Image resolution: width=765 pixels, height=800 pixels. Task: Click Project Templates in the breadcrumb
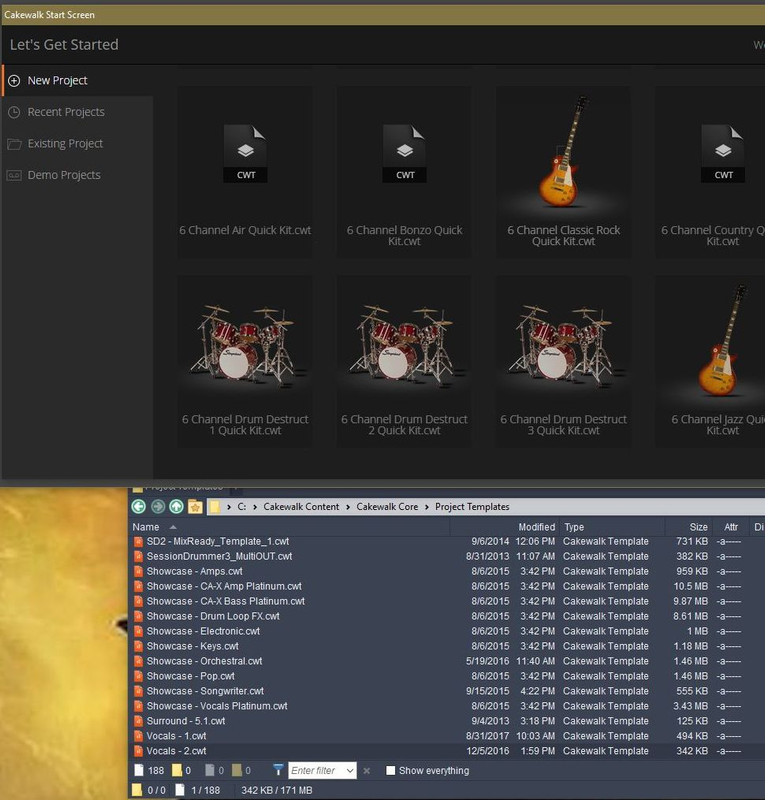[x=472, y=507]
